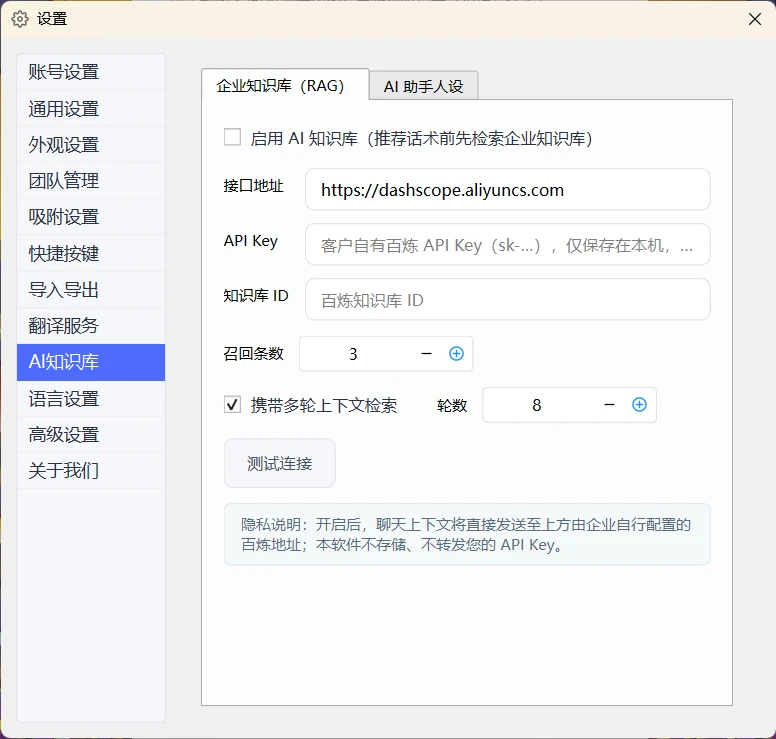Go to 外观设置 section

[x=91, y=145]
